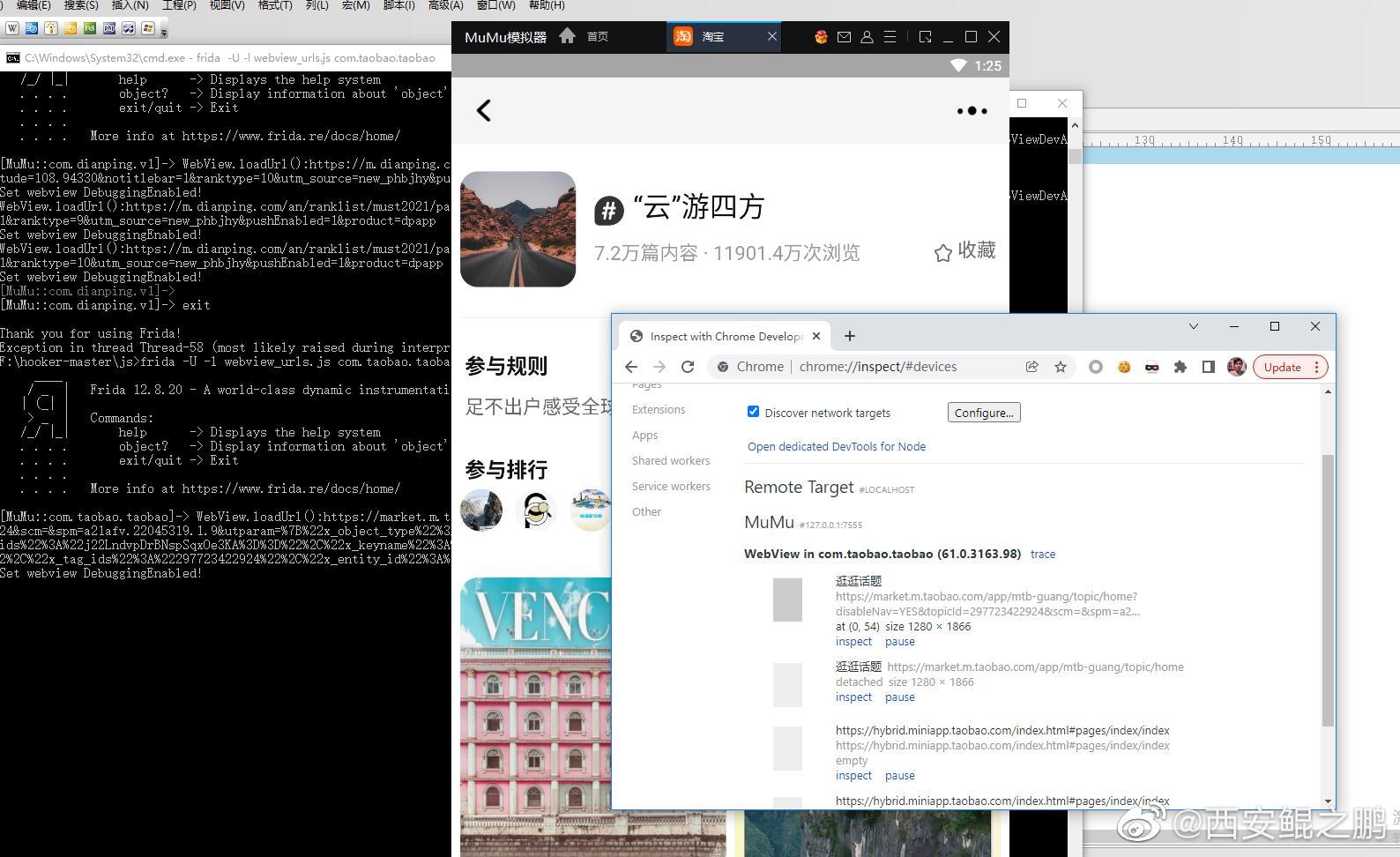Click the MuMu home icon
Image resolution: width=1400 pixels, height=857 pixels.
567,36
